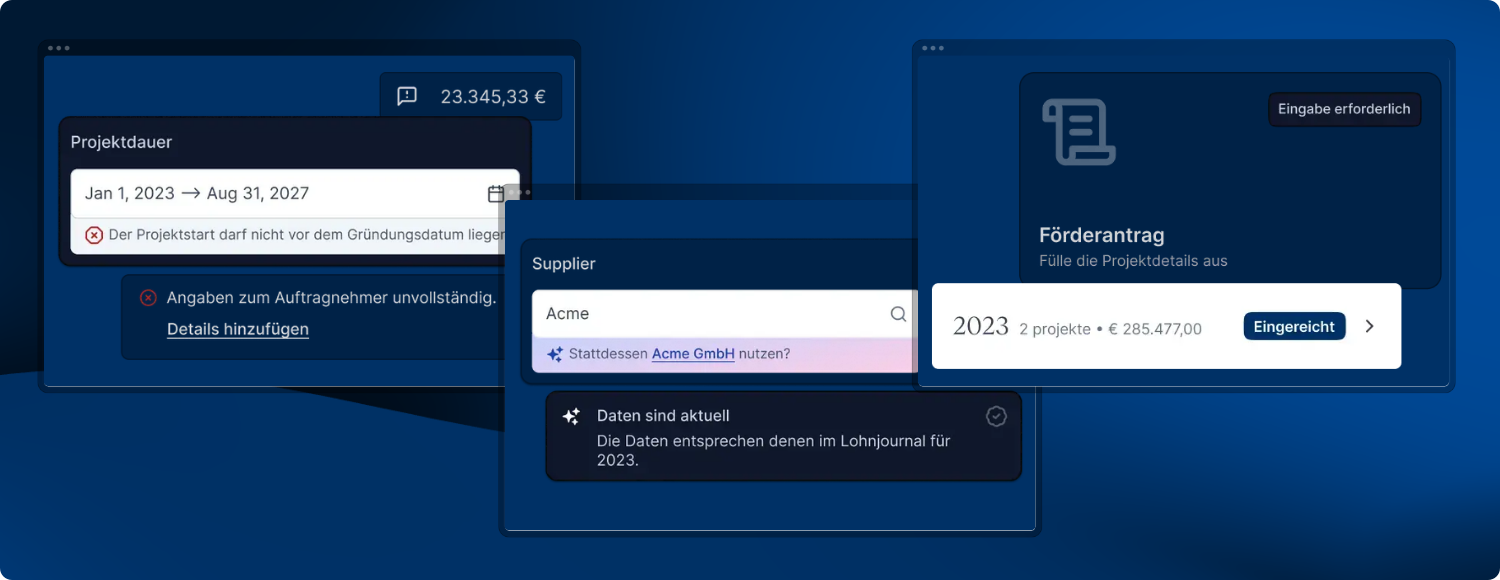Click sparkle icon beside Daten sind aktuell
This screenshot has height=580, width=1500.
(571, 417)
